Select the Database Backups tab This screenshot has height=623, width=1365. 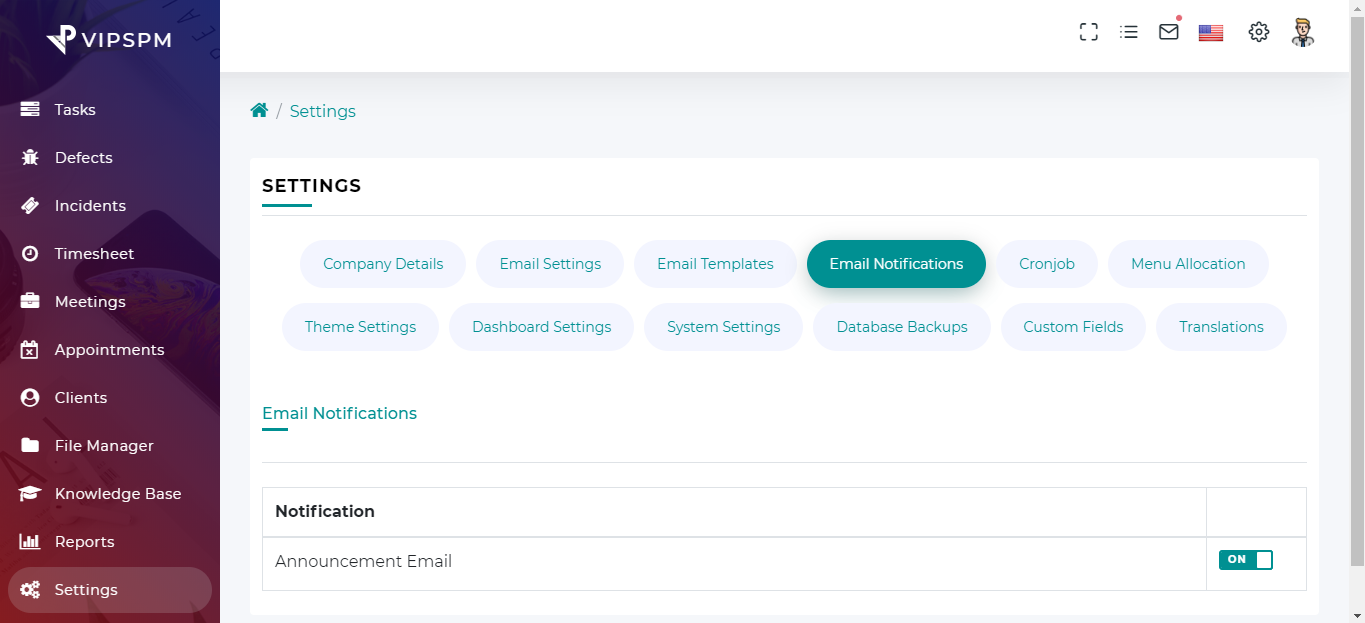tap(902, 327)
